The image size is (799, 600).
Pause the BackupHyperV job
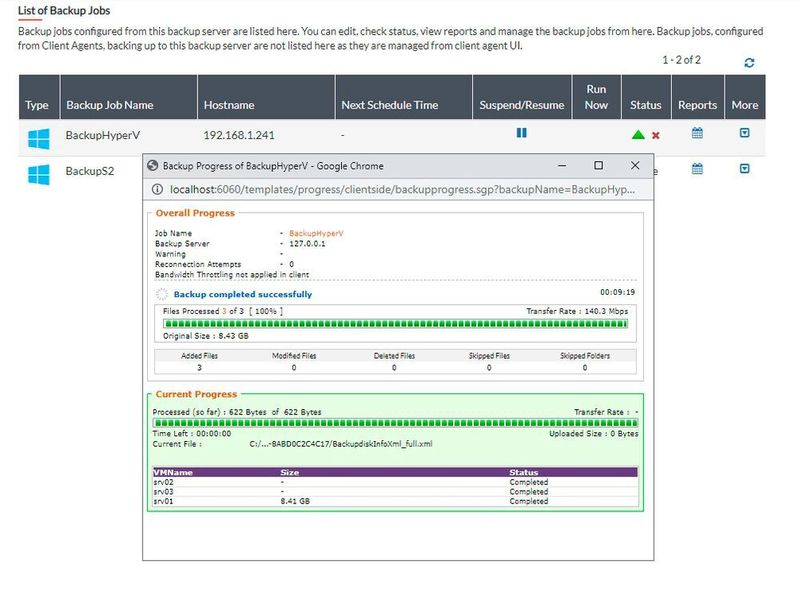click(521, 133)
